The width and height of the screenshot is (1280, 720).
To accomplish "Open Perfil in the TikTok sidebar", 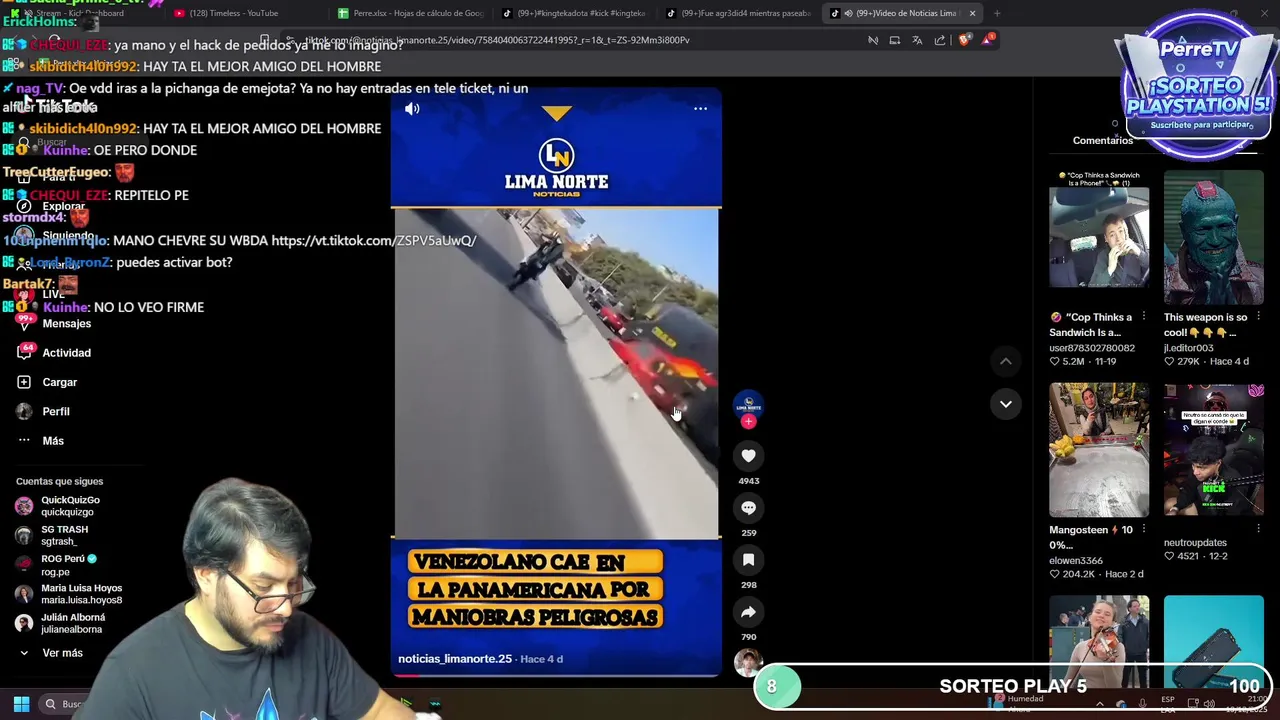I will (56, 412).
